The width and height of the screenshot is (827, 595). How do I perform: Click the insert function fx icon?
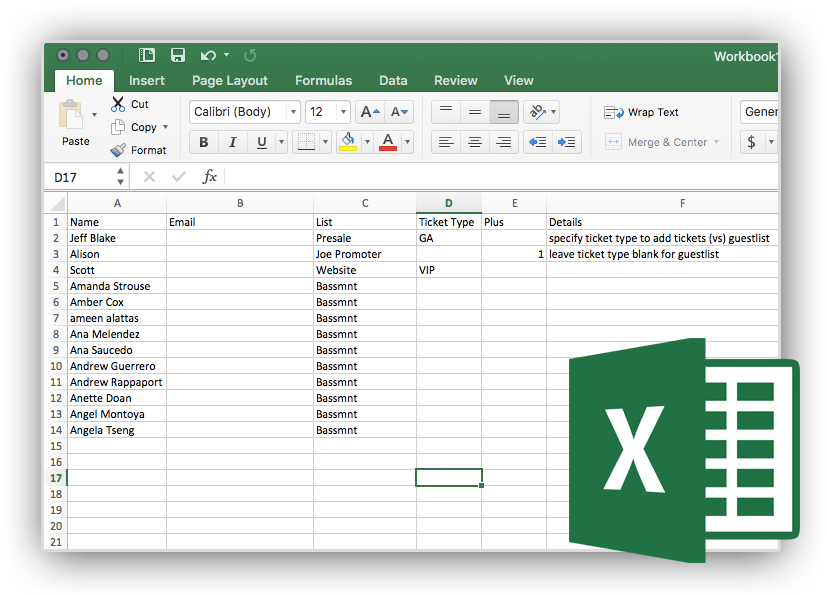210,177
